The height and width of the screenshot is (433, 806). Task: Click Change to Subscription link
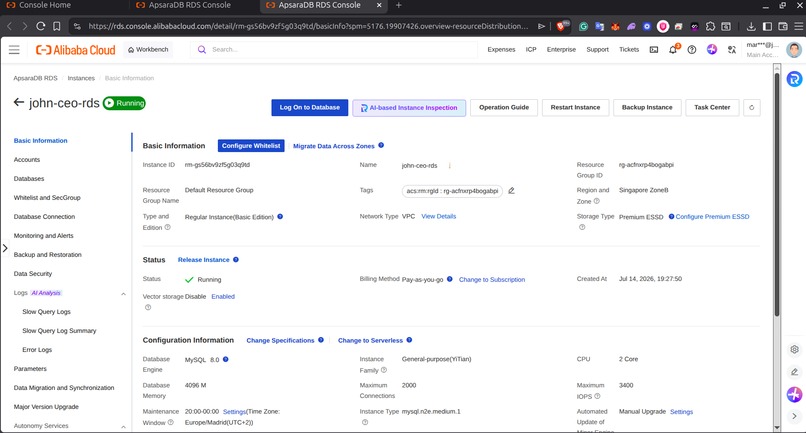click(492, 280)
